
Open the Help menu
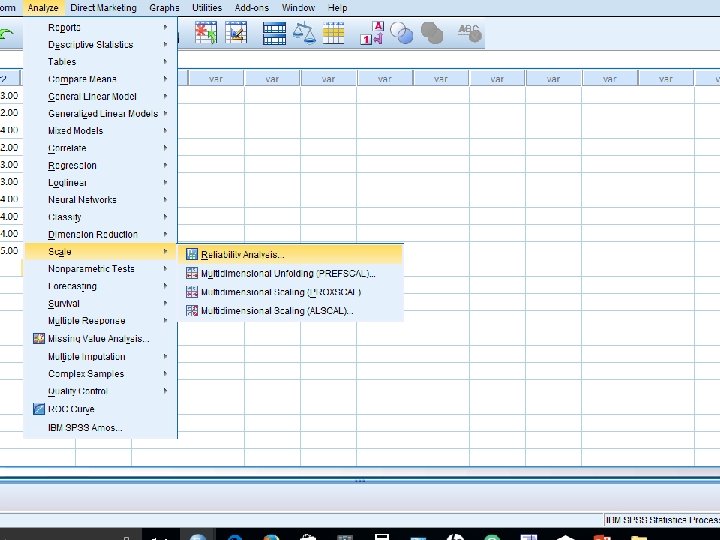click(338, 8)
